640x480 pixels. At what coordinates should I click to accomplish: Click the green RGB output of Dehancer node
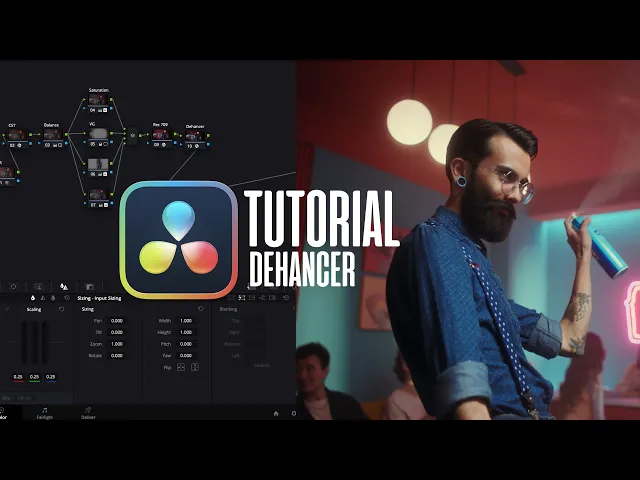pyautogui.click(x=208, y=136)
